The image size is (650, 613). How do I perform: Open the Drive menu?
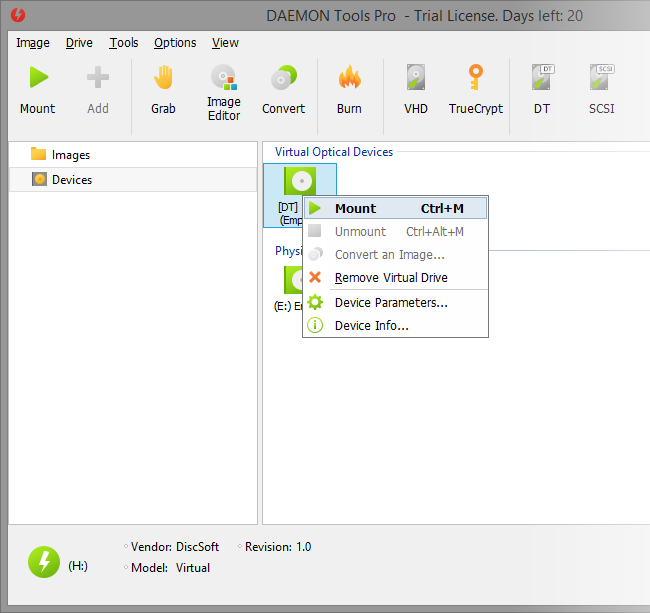pyautogui.click(x=79, y=43)
